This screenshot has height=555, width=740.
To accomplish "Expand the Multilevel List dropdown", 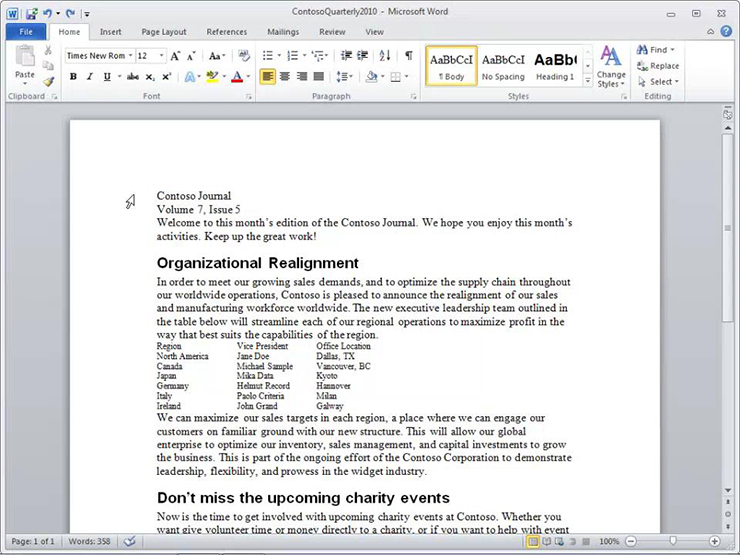I will click(326, 56).
